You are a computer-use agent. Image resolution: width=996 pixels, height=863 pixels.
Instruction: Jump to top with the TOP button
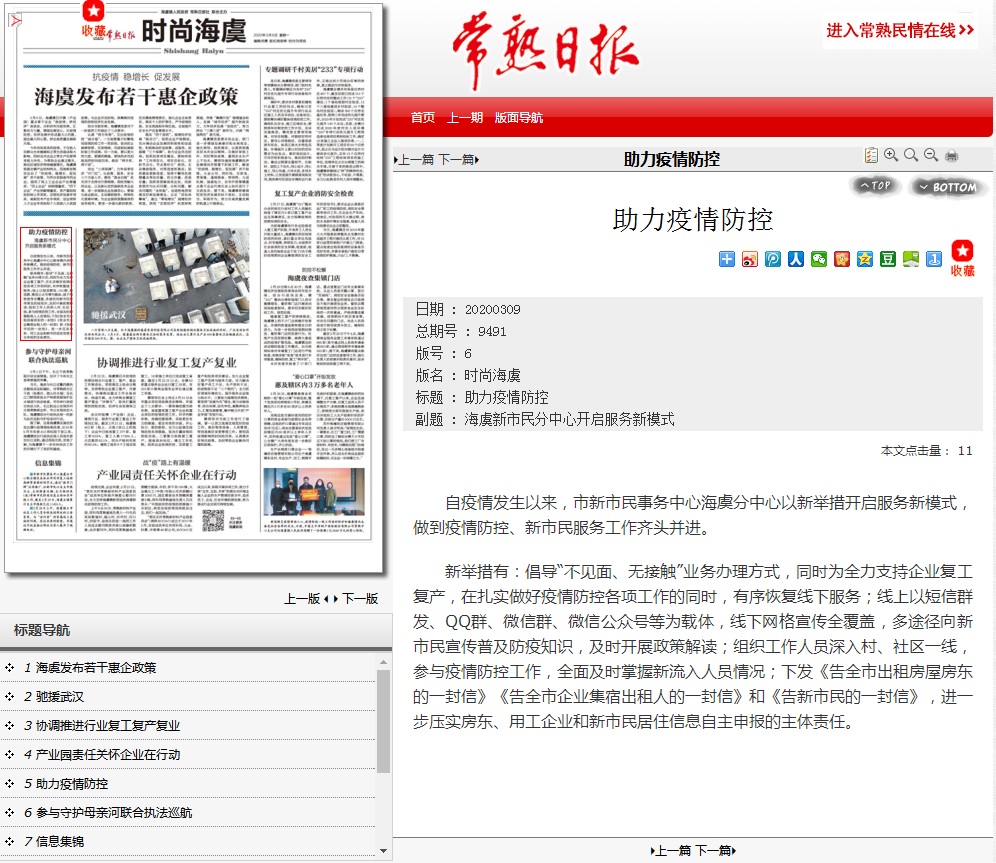[875, 185]
